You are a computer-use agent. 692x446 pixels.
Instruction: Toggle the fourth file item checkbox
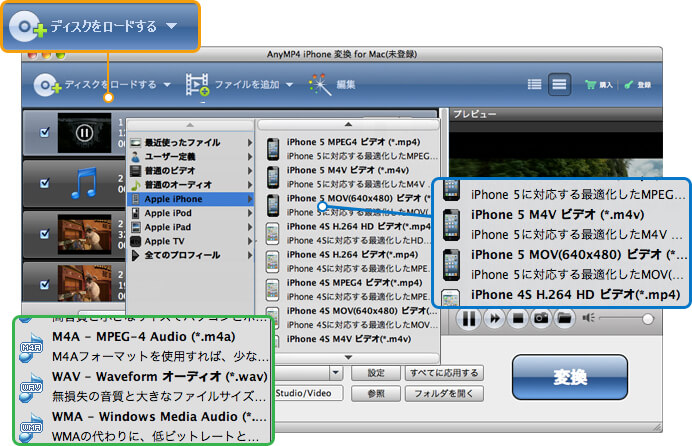(x=45, y=284)
